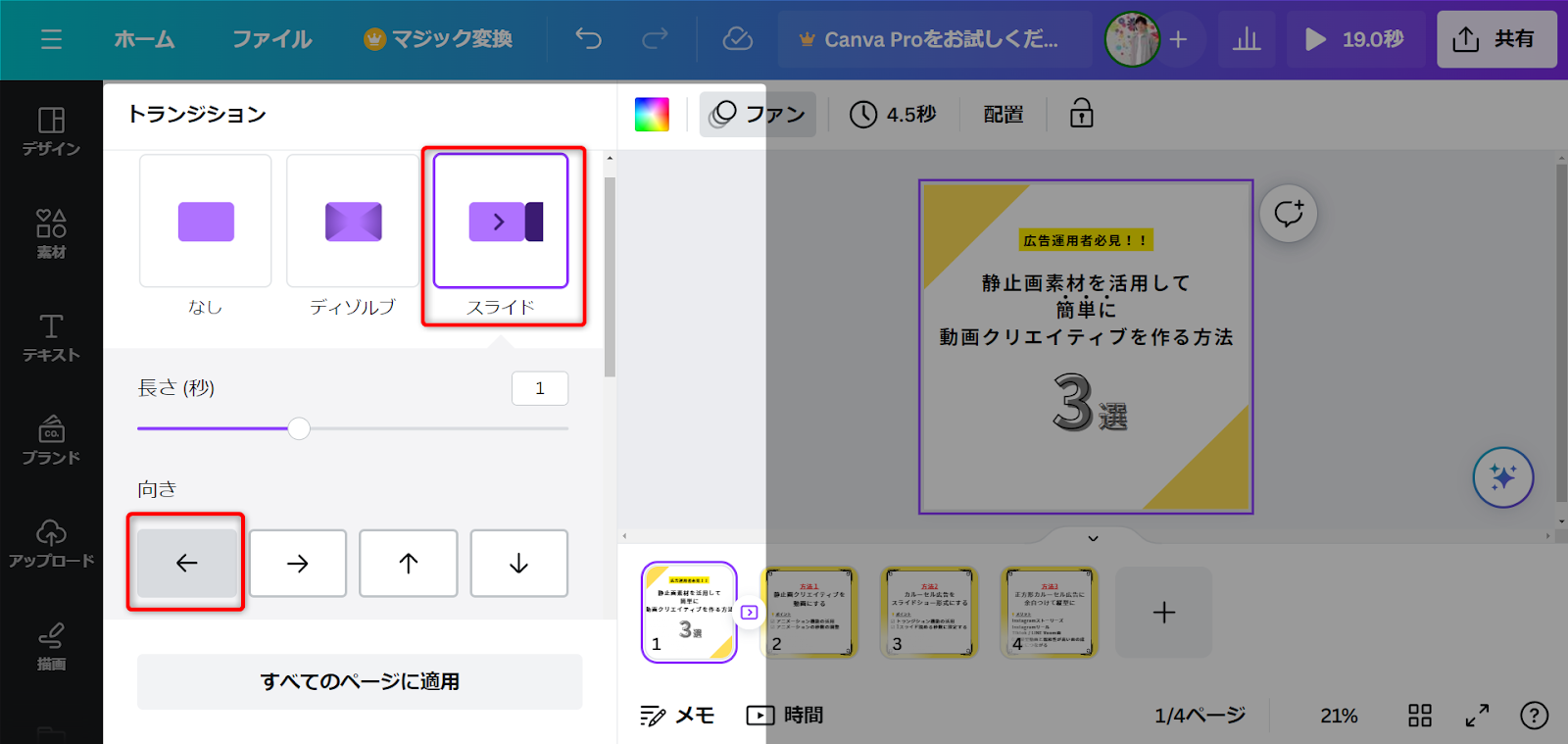This screenshot has height=744, width=1568.
Task: Choose the down arrow direction
Action: (518, 564)
